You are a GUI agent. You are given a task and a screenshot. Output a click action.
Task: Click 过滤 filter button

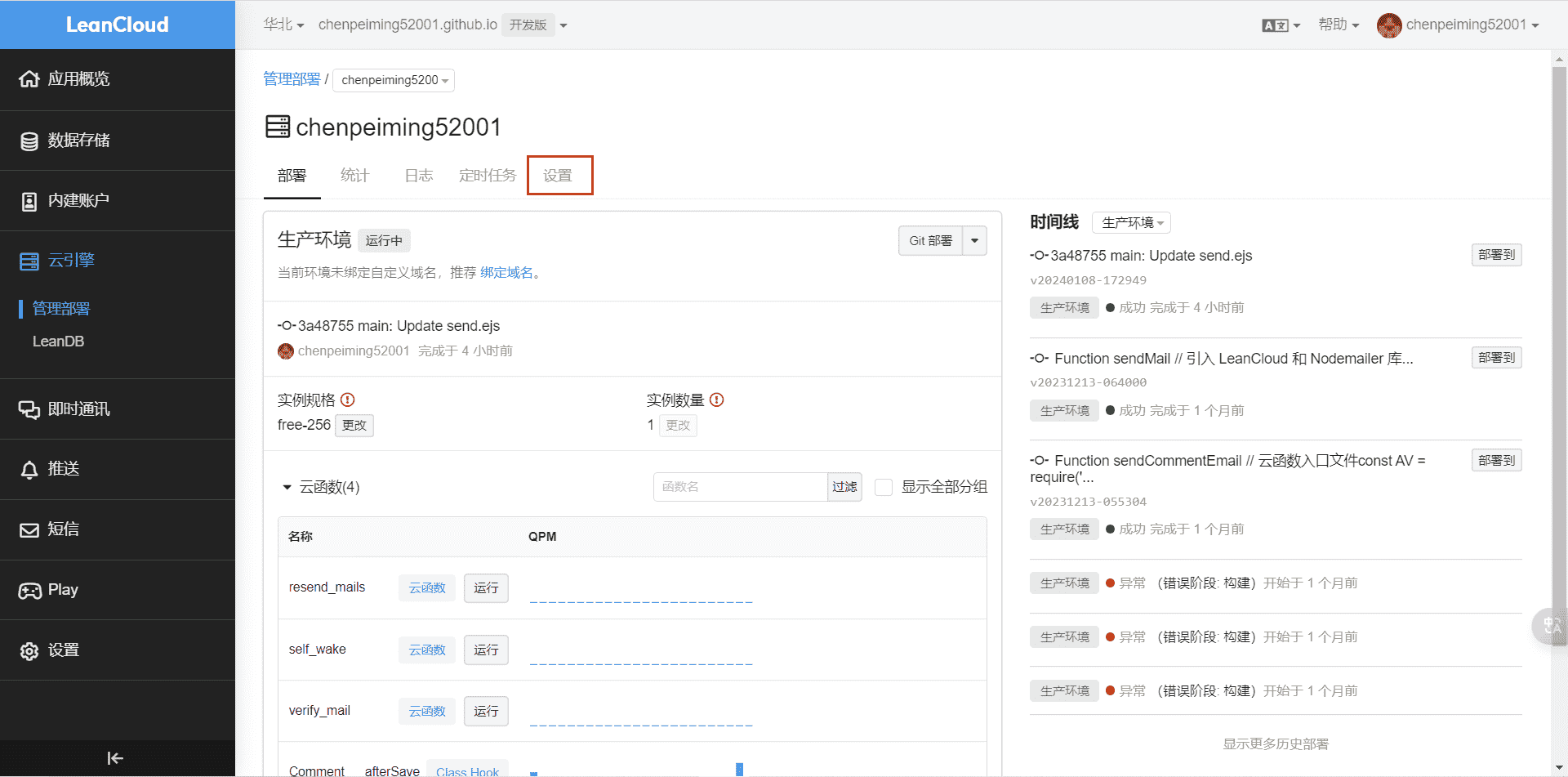pos(844,487)
